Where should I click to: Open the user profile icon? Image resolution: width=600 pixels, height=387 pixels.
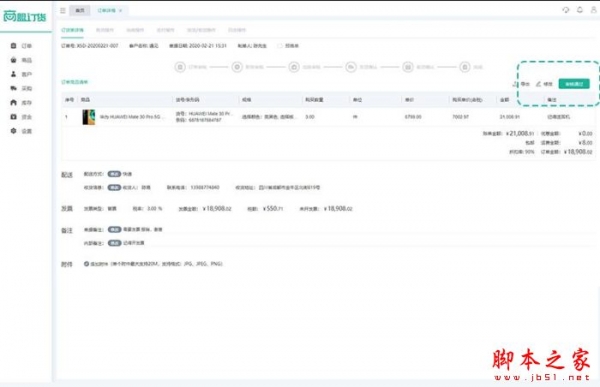point(593,10)
